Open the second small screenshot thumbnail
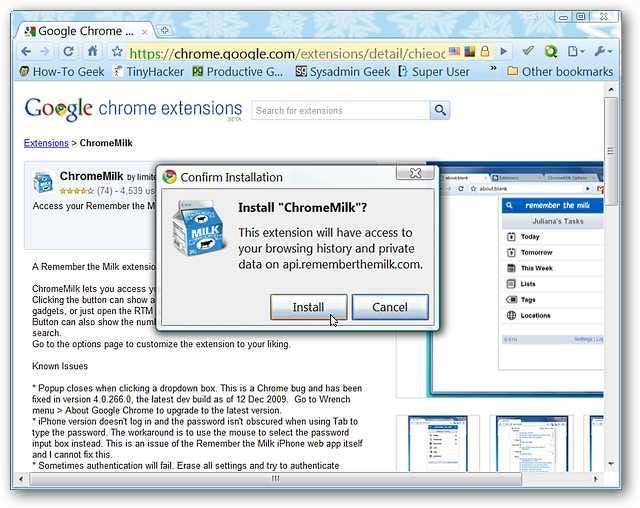Image resolution: width=640 pixels, height=508 pixels. pos(532,444)
